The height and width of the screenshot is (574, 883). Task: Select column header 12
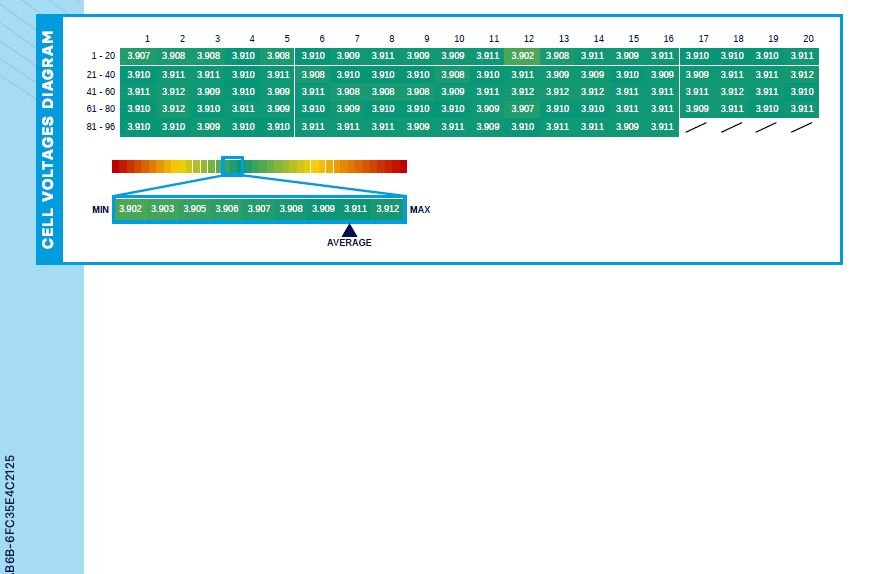point(529,39)
